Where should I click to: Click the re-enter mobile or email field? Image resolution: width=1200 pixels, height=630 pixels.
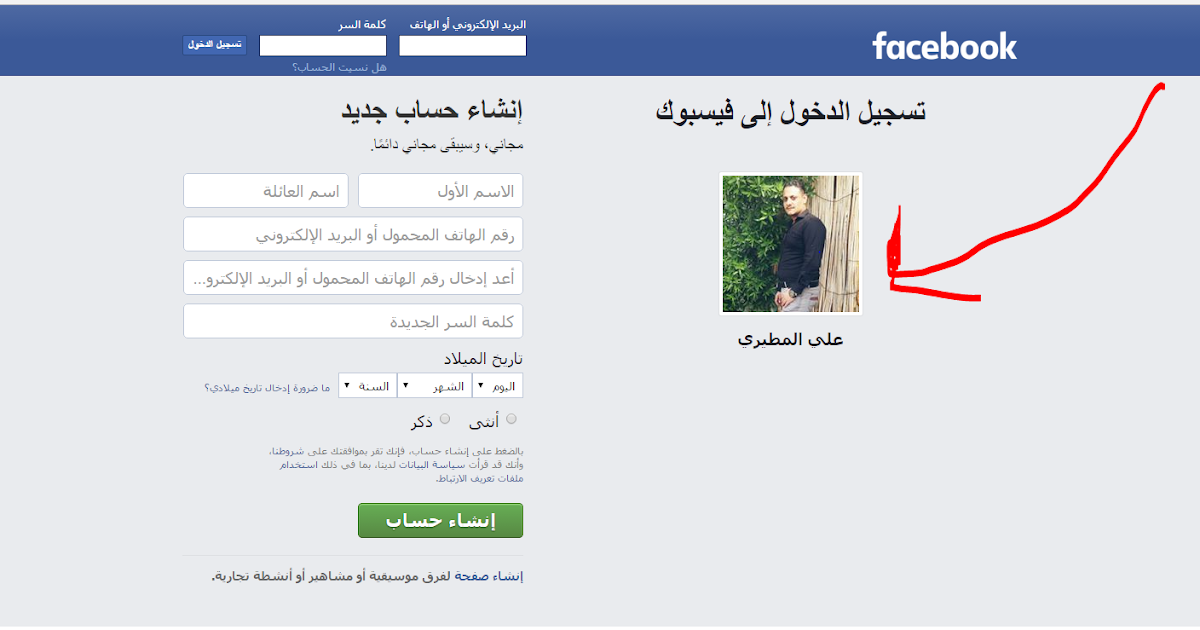(x=353, y=278)
